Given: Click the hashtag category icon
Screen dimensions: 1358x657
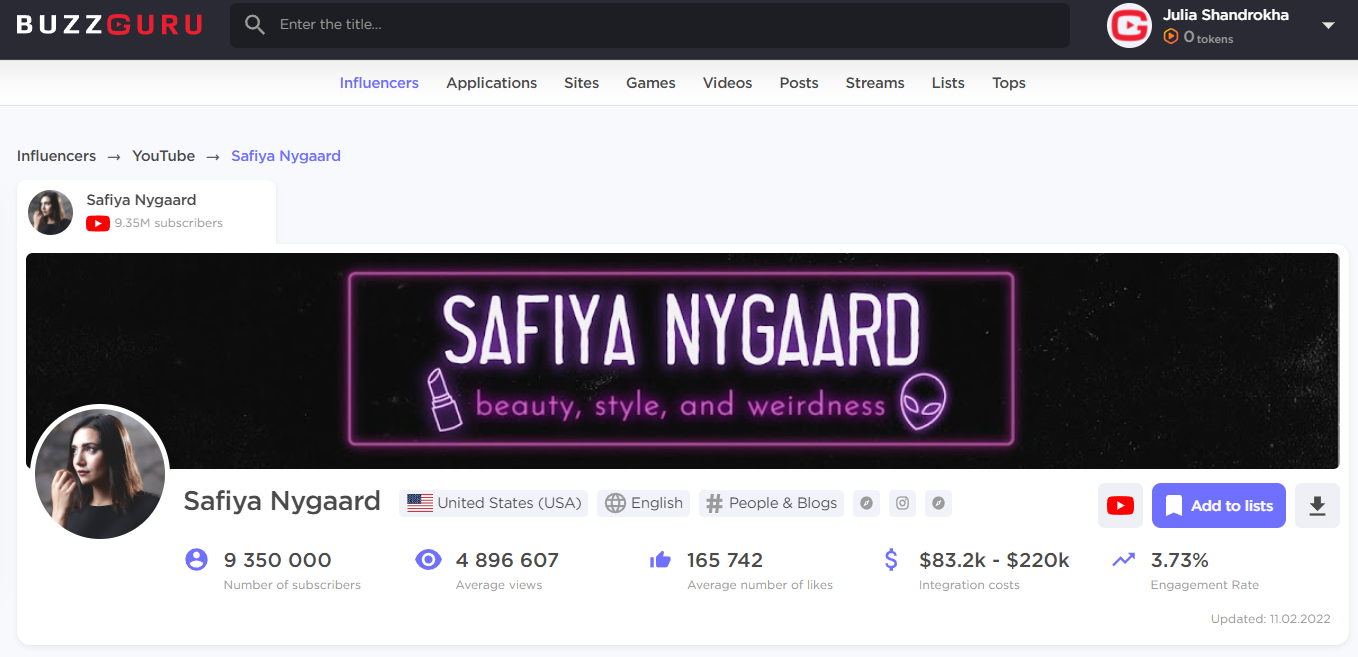Looking at the screenshot, I should tap(714, 503).
